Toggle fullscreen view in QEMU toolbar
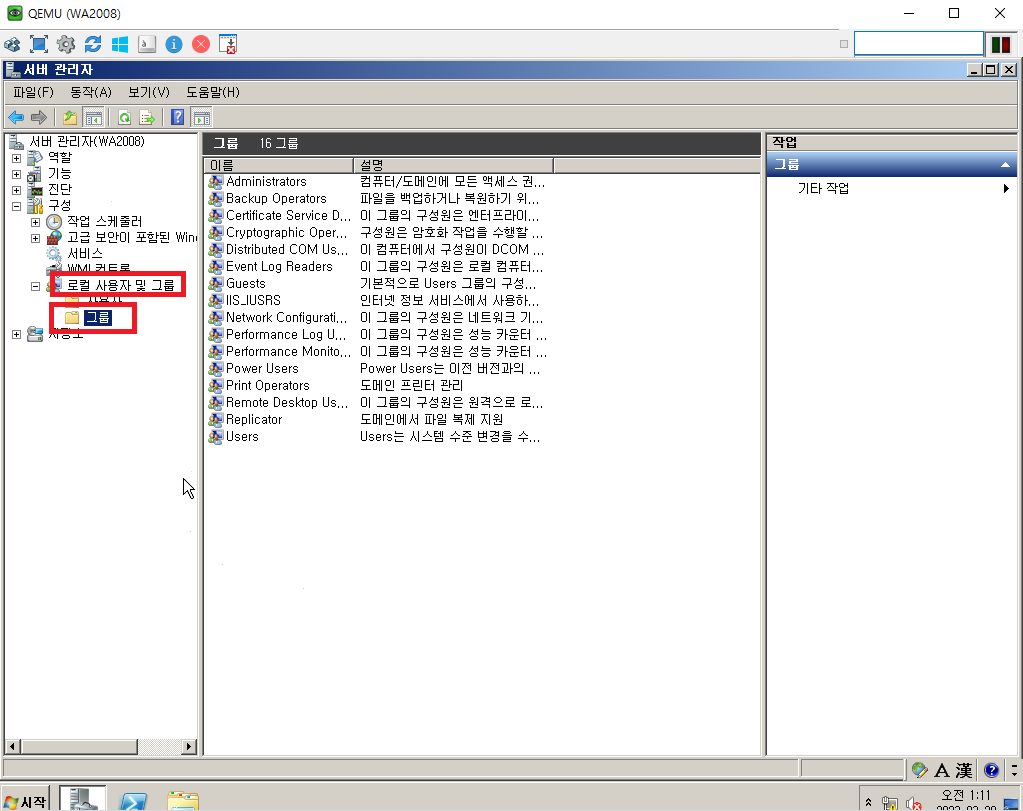Image resolution: width=1023 pixels, height=811 pixels. coord(39,44)
